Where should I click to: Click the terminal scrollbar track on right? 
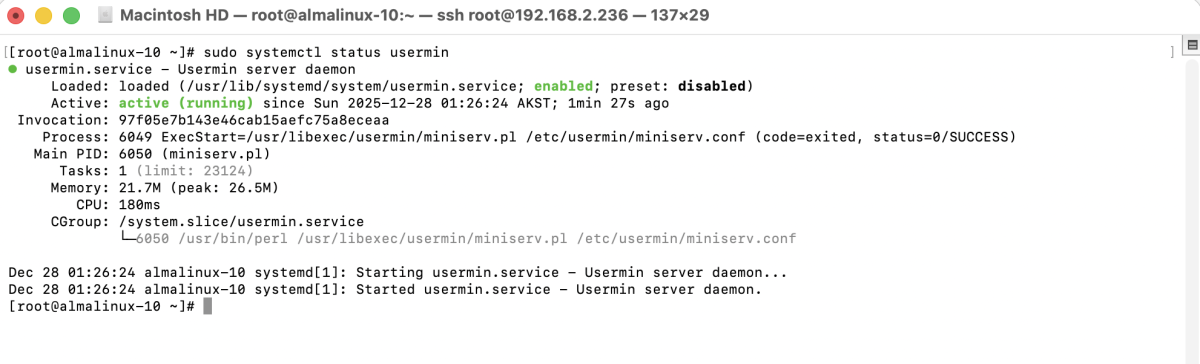pyautogui.click(x=1190, y=210)
